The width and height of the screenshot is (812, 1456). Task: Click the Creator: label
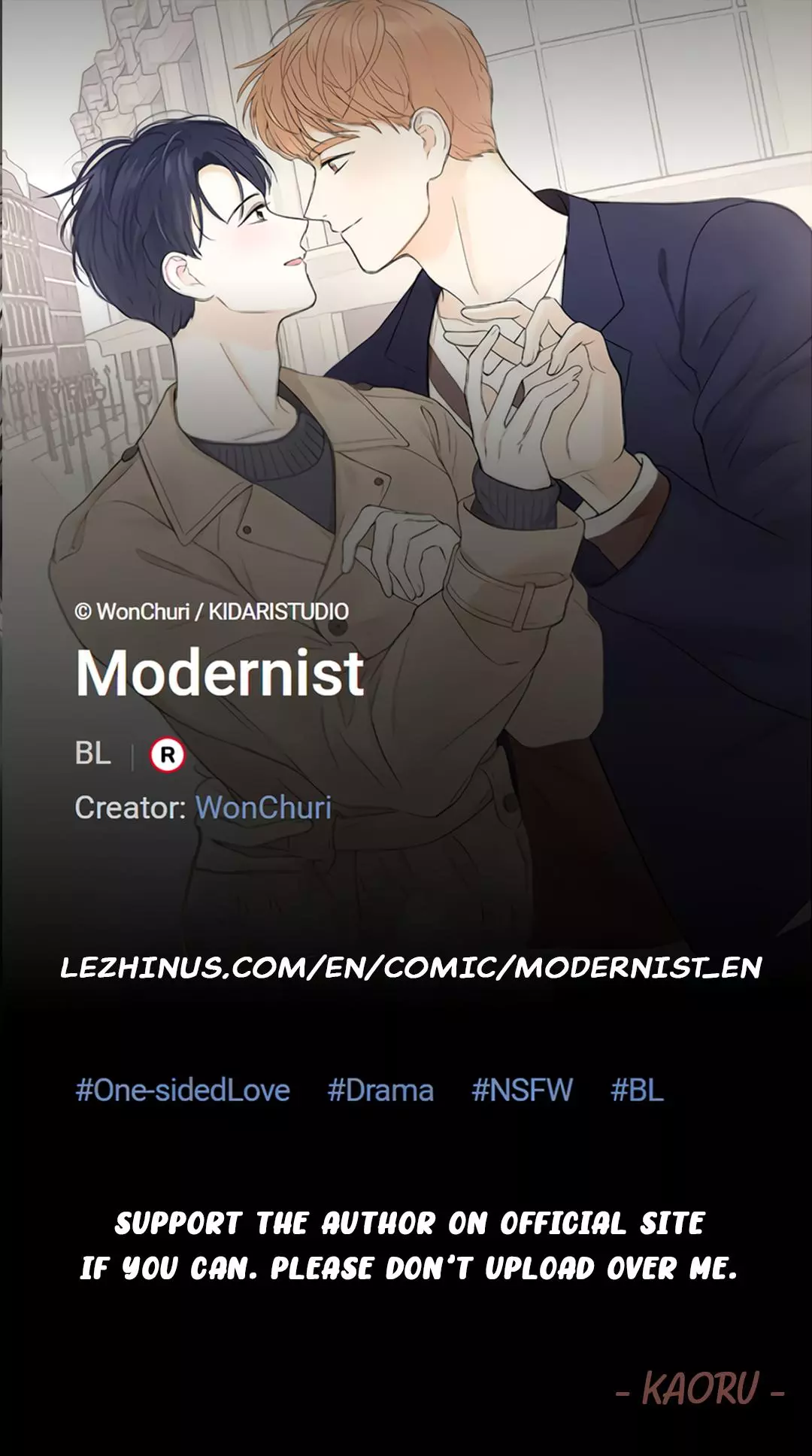[x=130, y=808]
